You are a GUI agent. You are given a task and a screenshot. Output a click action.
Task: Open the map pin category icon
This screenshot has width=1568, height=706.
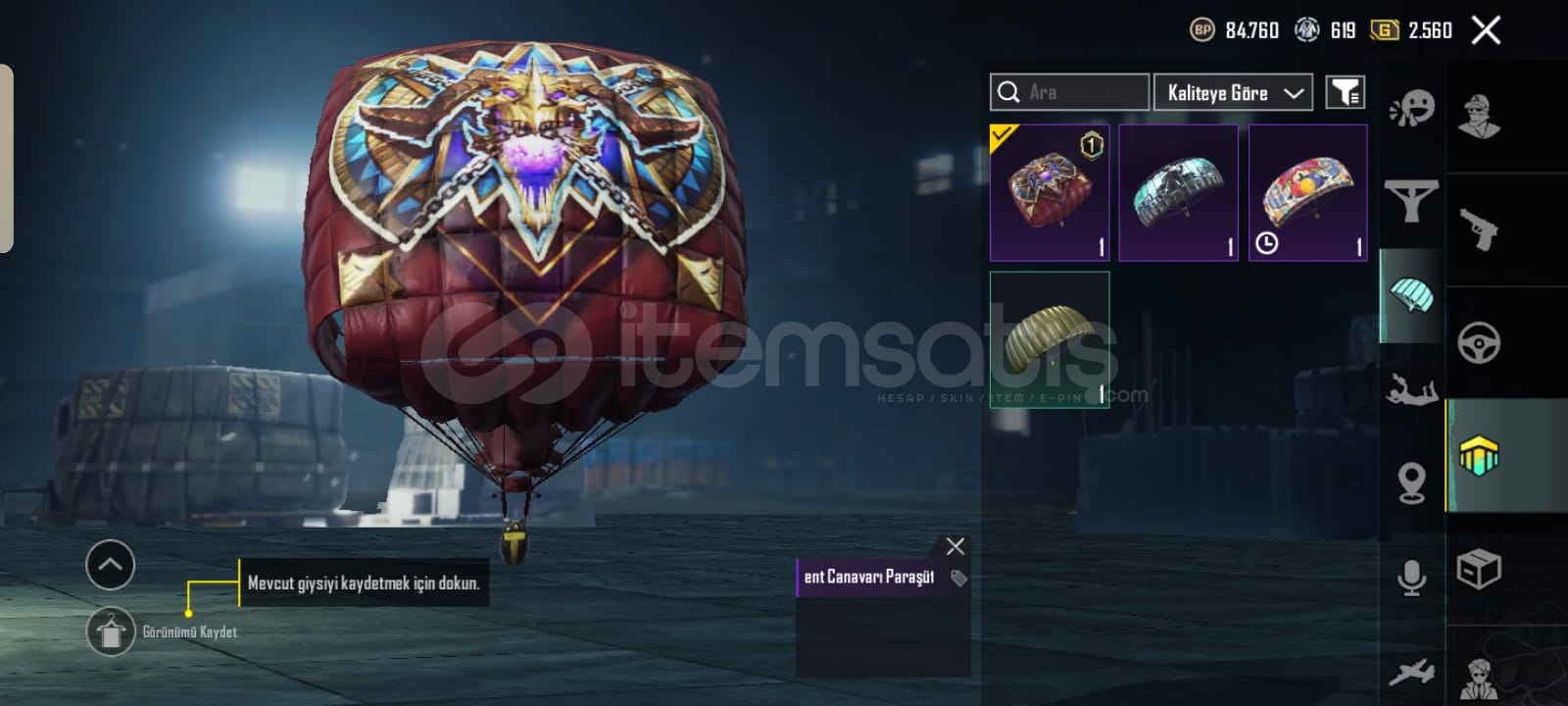[x=1411, y=482]
